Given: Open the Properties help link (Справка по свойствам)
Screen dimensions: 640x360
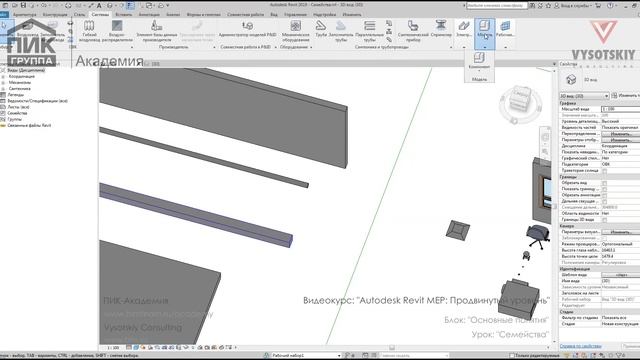Looking at the screenshot, I should tap(580, 346).
